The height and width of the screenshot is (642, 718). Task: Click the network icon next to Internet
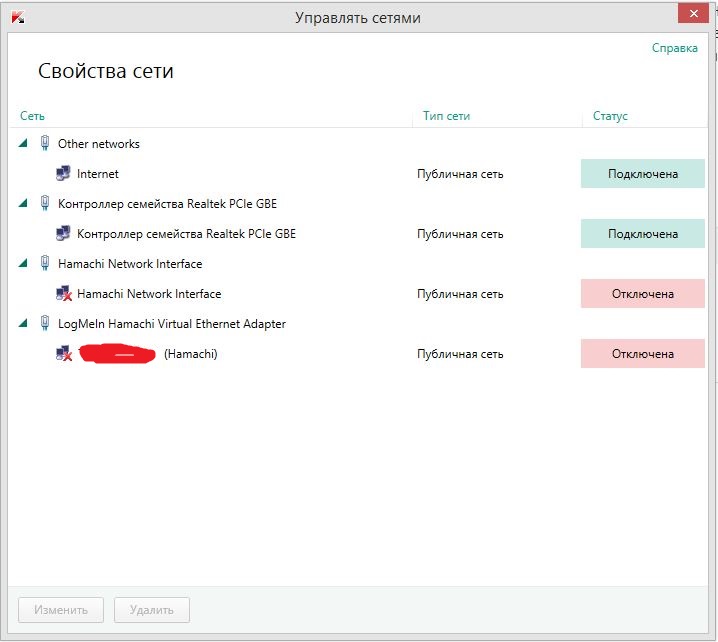point(63,173)
